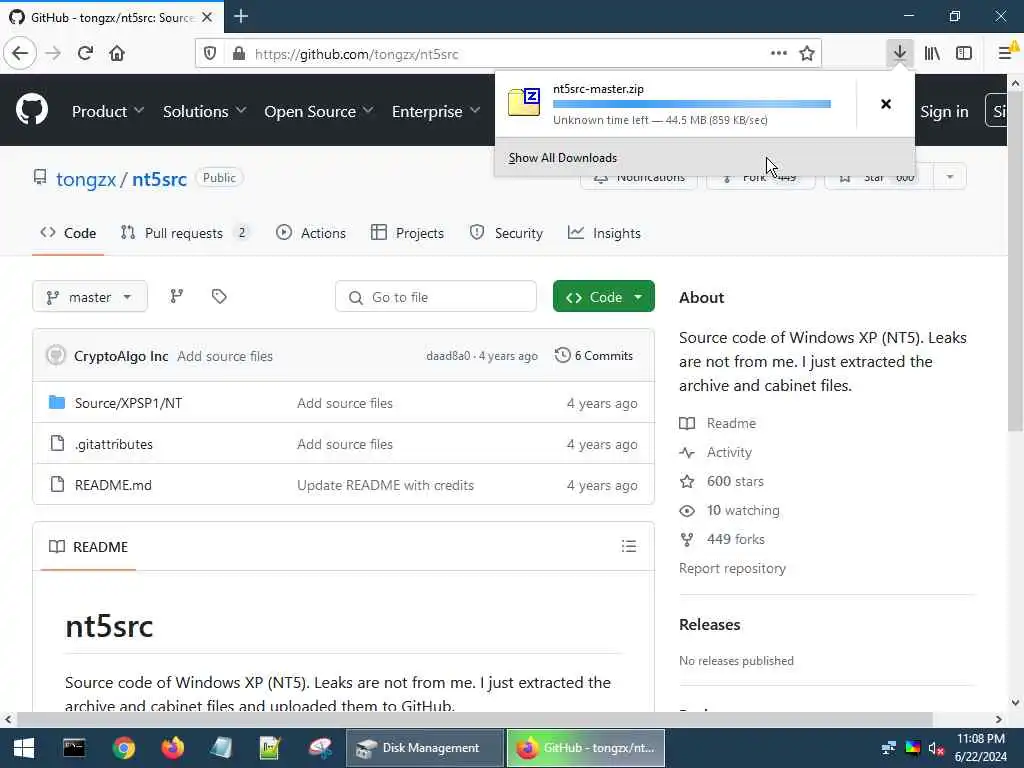Toggle the downloads arrow toolbar button
Viewport: 1024px width, 768px height.
pos(900,54)
